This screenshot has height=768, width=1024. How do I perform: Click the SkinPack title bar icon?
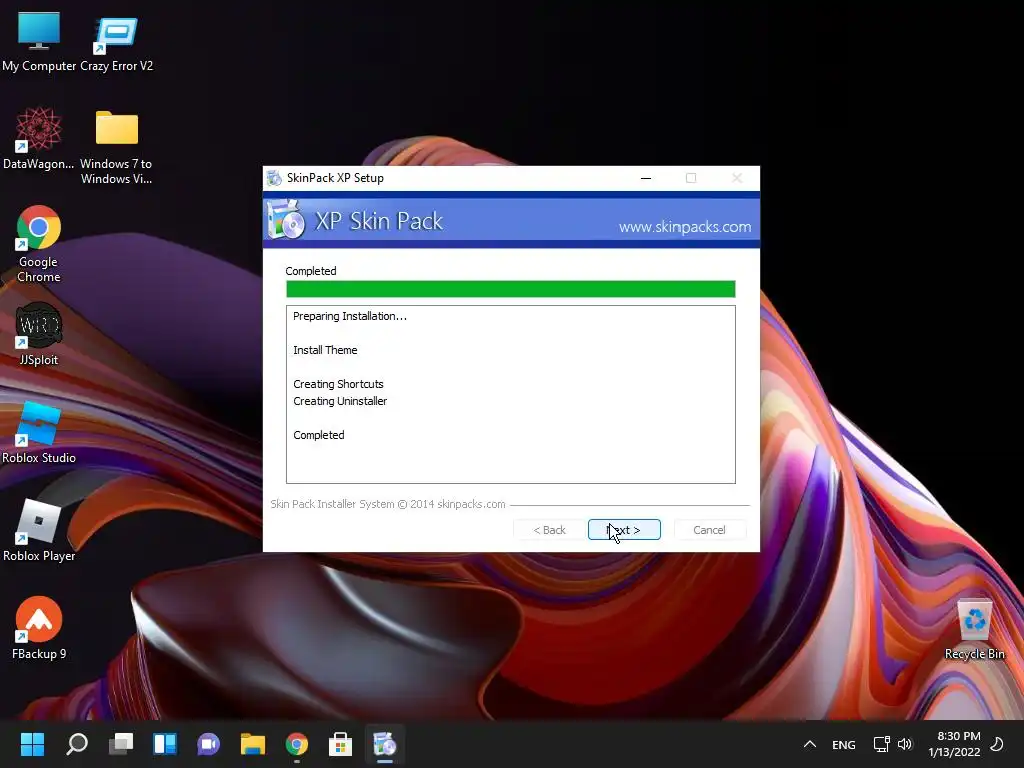pos(274,178)
